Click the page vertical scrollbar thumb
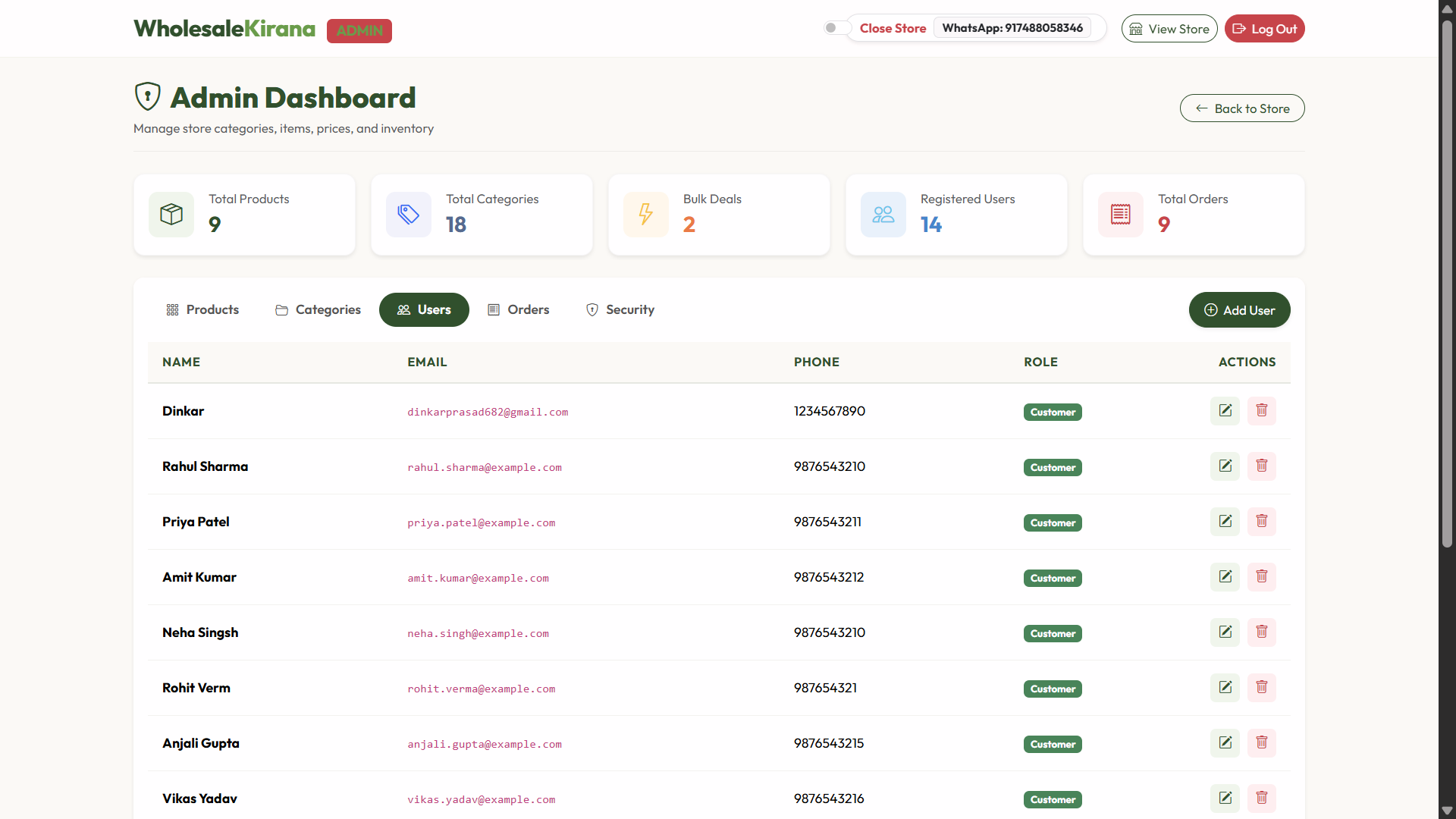 pos(1447,284)
